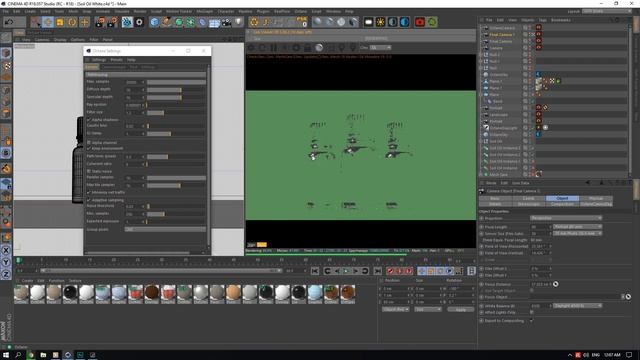Click the Camera object icon in the toolbar

tap(227, 22)
